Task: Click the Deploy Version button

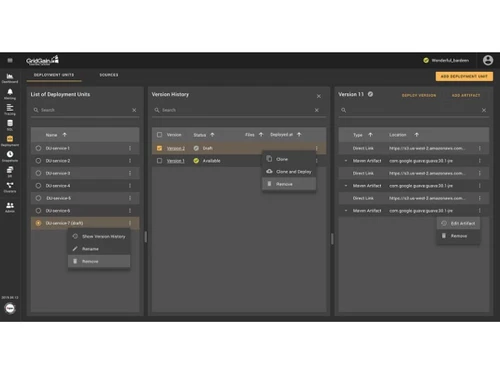Action: [419, 95]
